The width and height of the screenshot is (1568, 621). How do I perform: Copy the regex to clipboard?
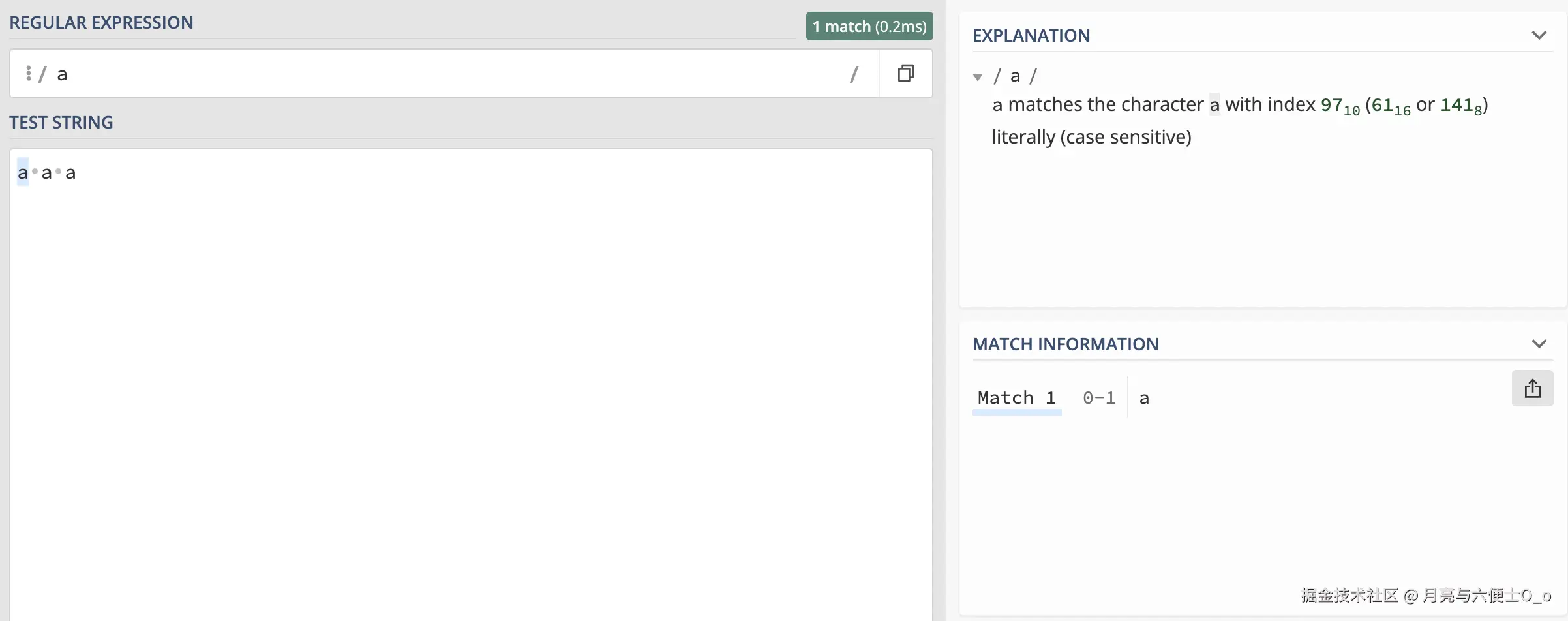pyautogui.click(x=905, y=74)
